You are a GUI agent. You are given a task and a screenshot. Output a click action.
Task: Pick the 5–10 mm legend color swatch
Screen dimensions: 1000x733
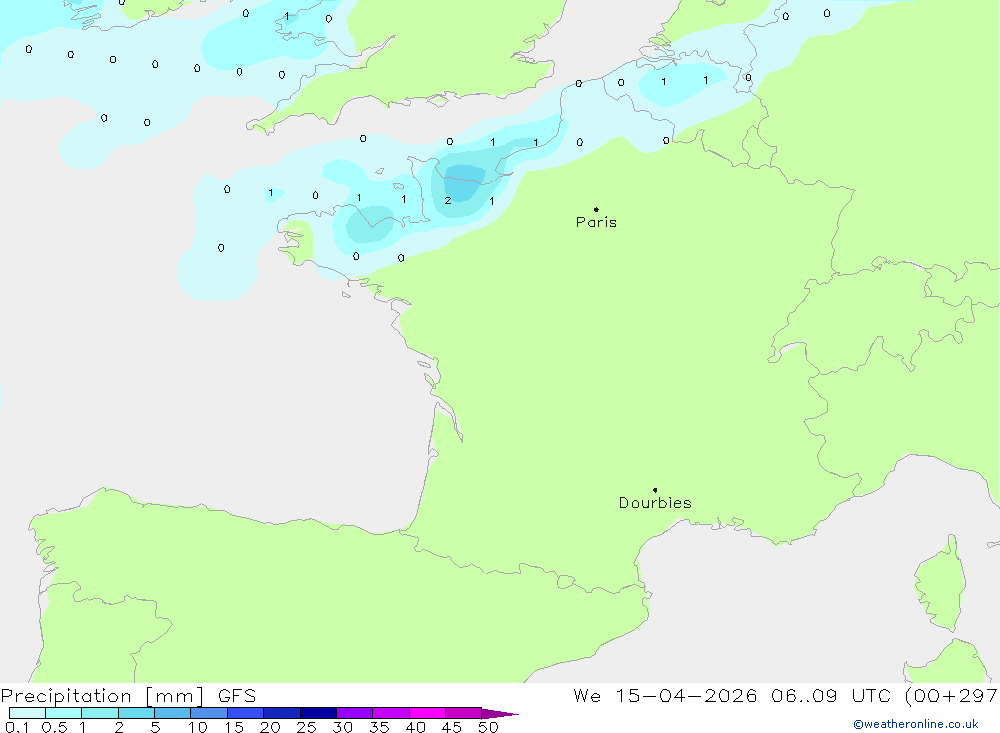173,713
